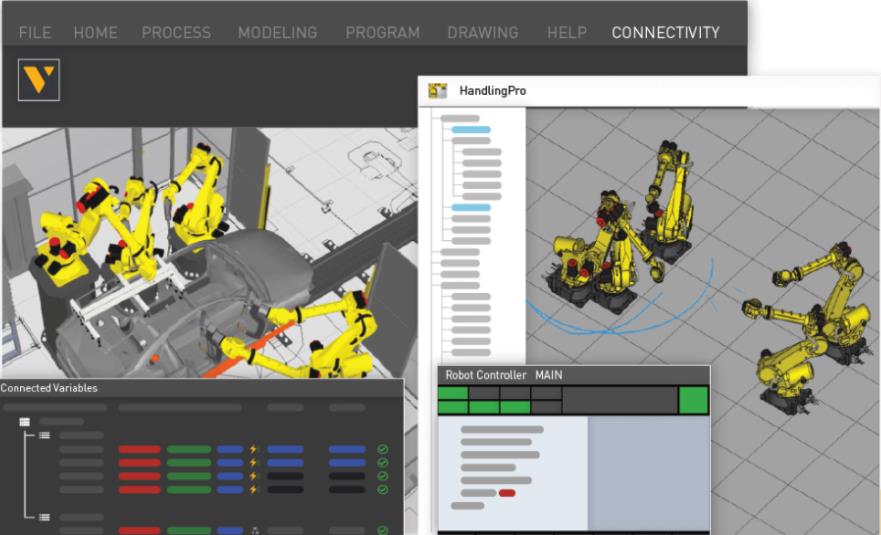Viewport: 881px width, 535px height.
Task: Click the lightning icon in third variable row
Action: pyautogui.click(x=253, y=476)
